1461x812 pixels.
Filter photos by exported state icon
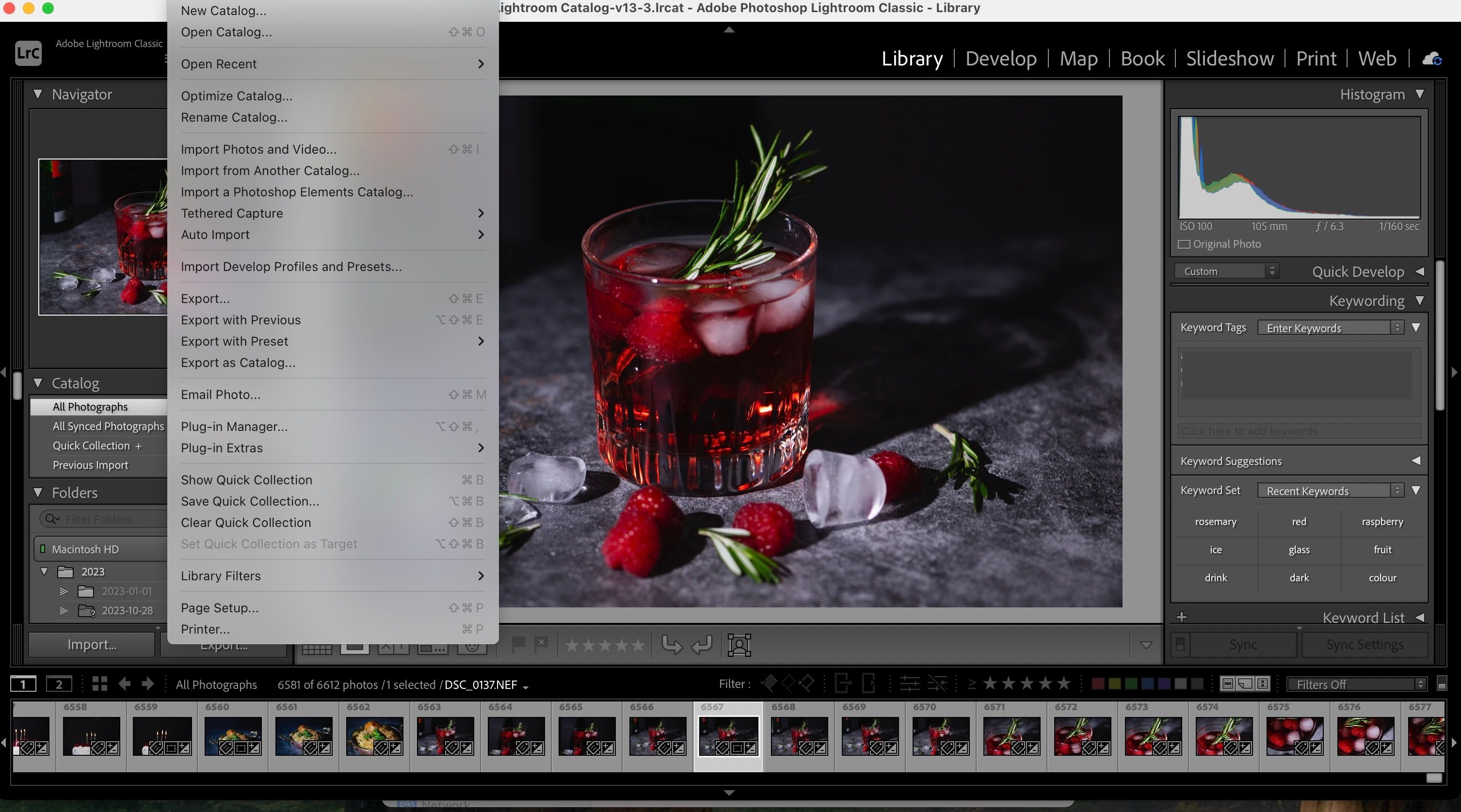click(843, 684)
